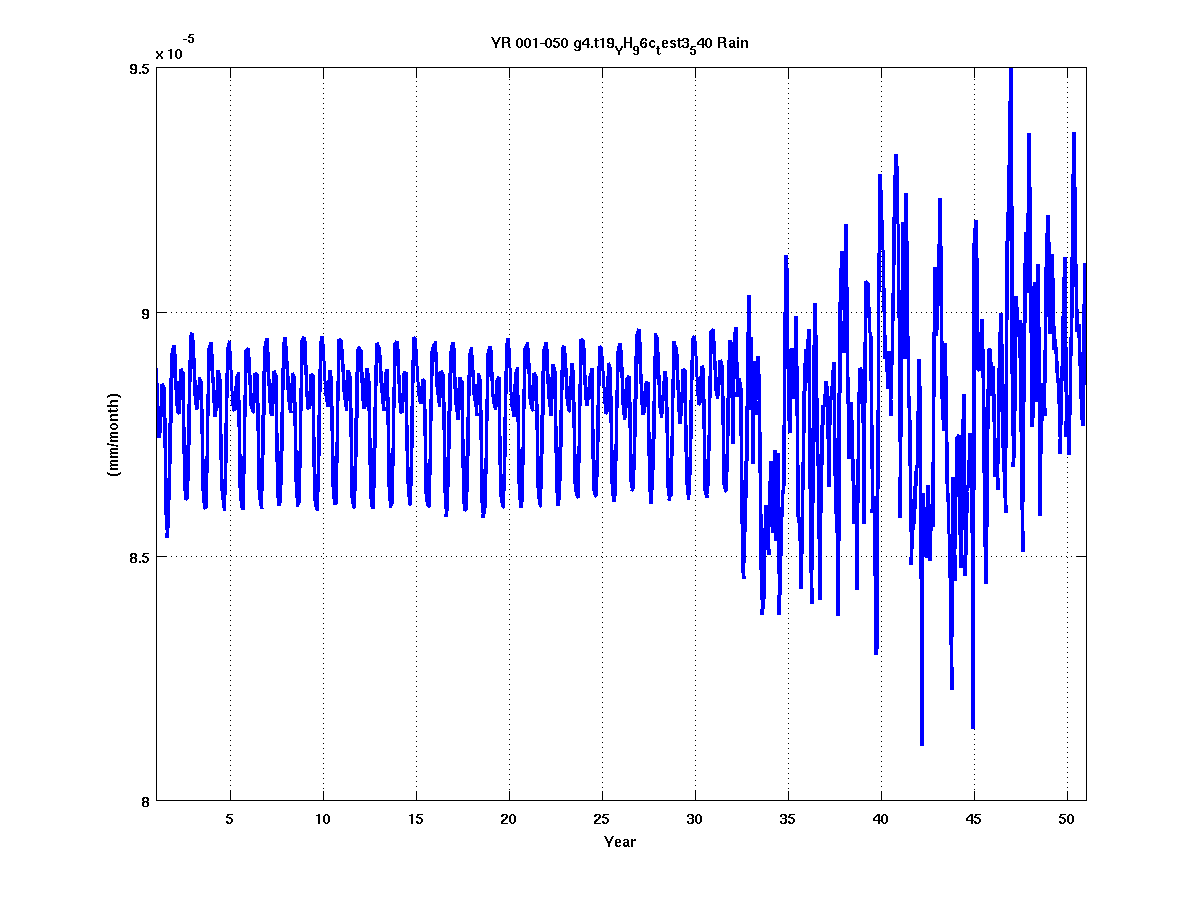Click x-axis tick label '5'
The width and height of the screenshot is (1200, 900).
(x=230, y=819)
